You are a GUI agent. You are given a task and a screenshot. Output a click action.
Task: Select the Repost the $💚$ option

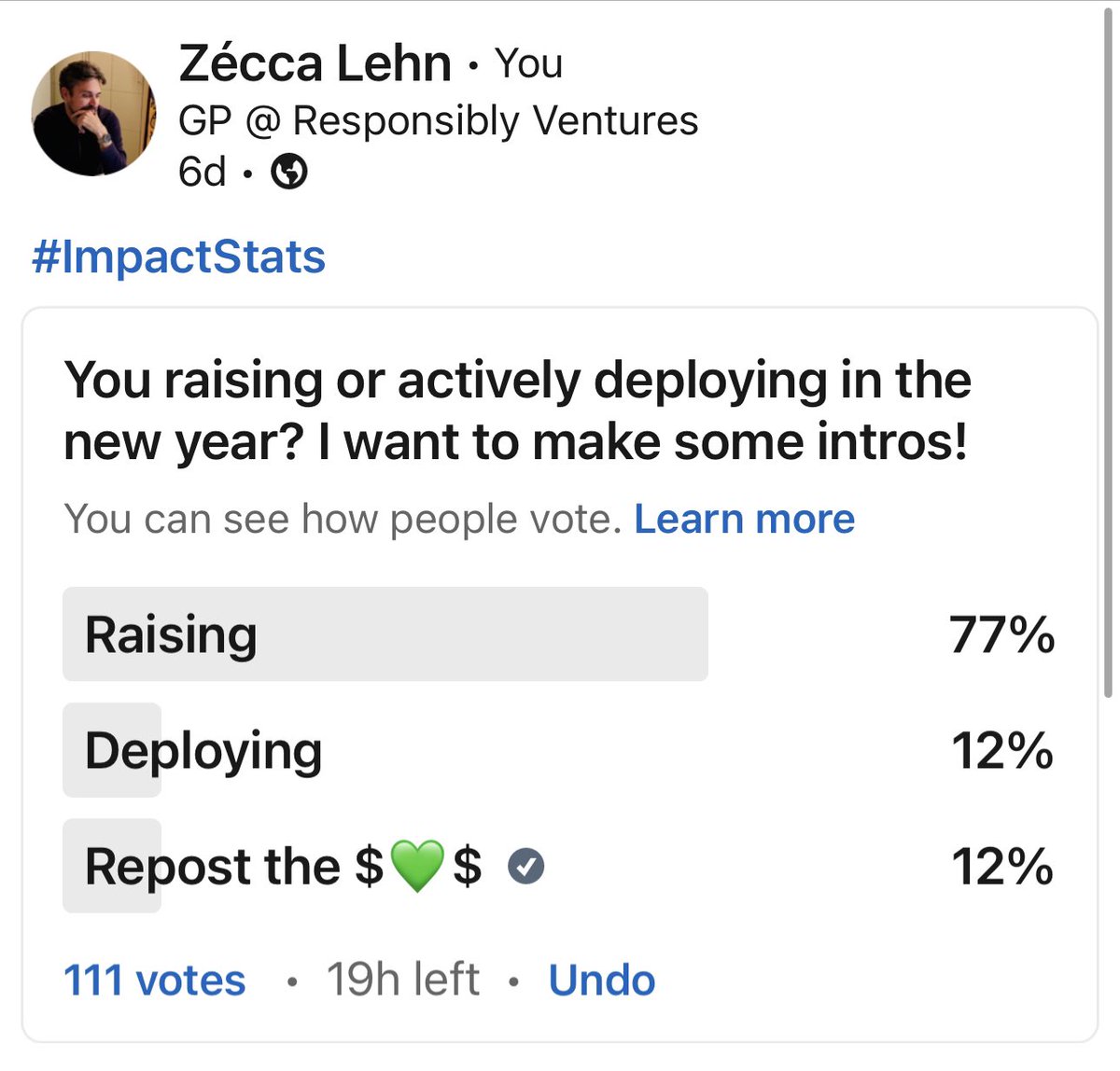(x=560, y=866)
